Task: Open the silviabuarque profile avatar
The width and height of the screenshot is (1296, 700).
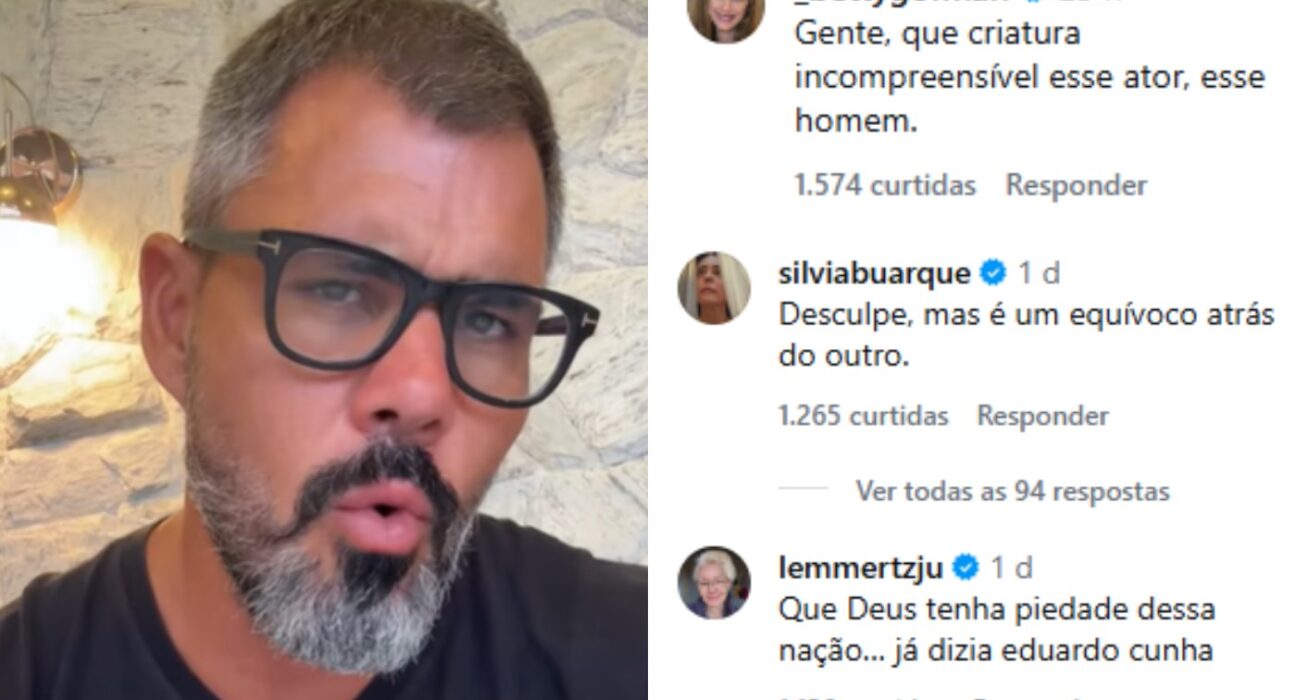Action: pos(714,288)
